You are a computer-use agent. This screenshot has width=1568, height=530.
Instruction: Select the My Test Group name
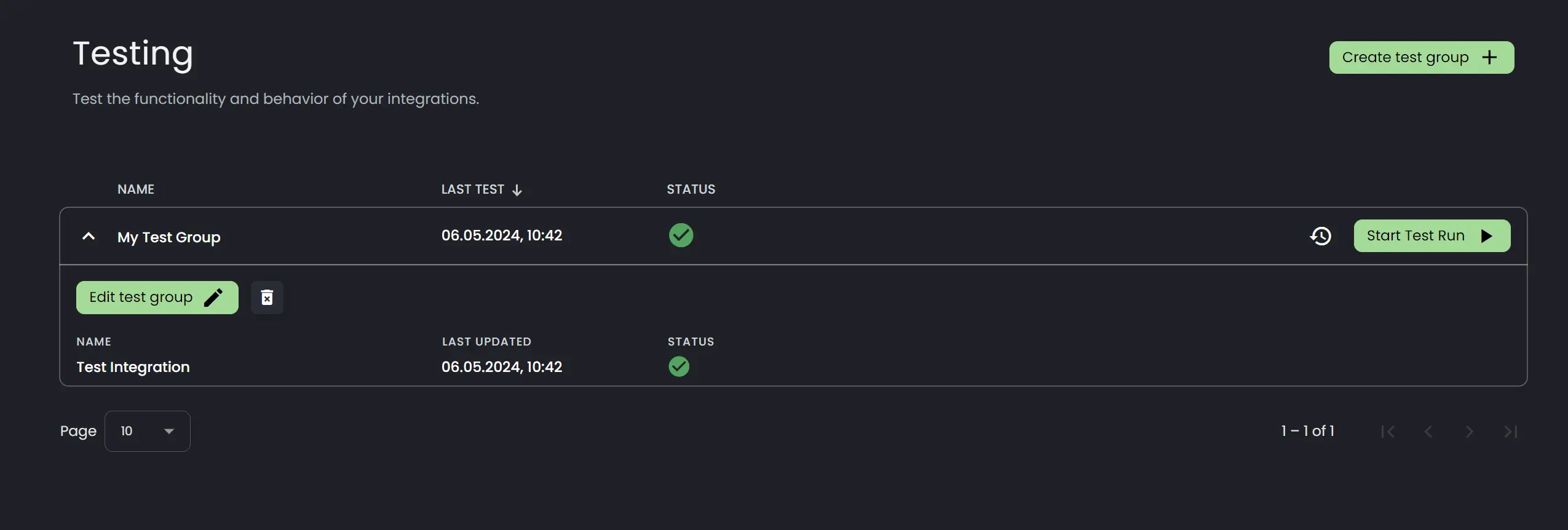pyautogui.click(x=169, y=237)
